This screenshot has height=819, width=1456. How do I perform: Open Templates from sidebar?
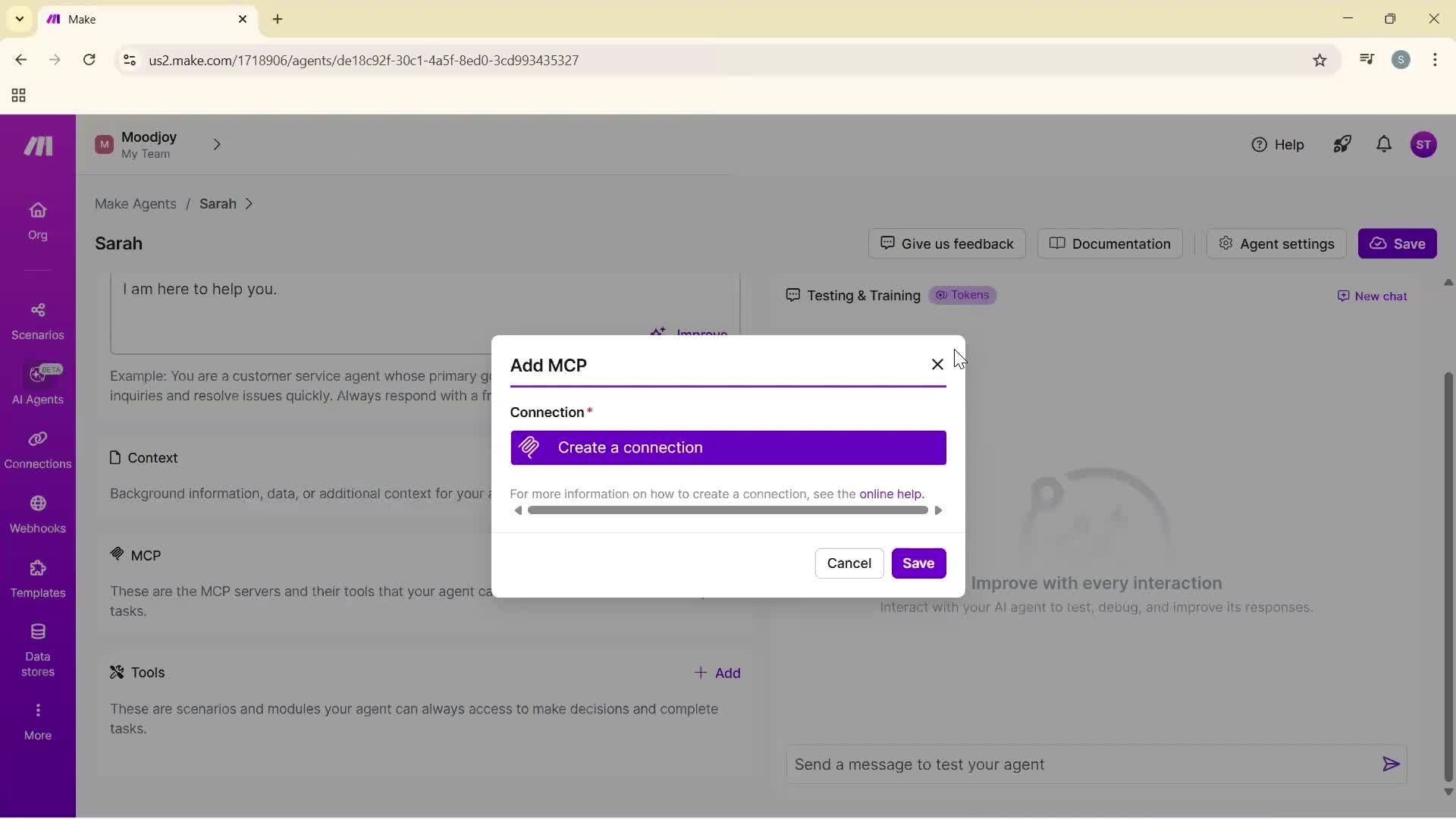click(x=37, y=579)
